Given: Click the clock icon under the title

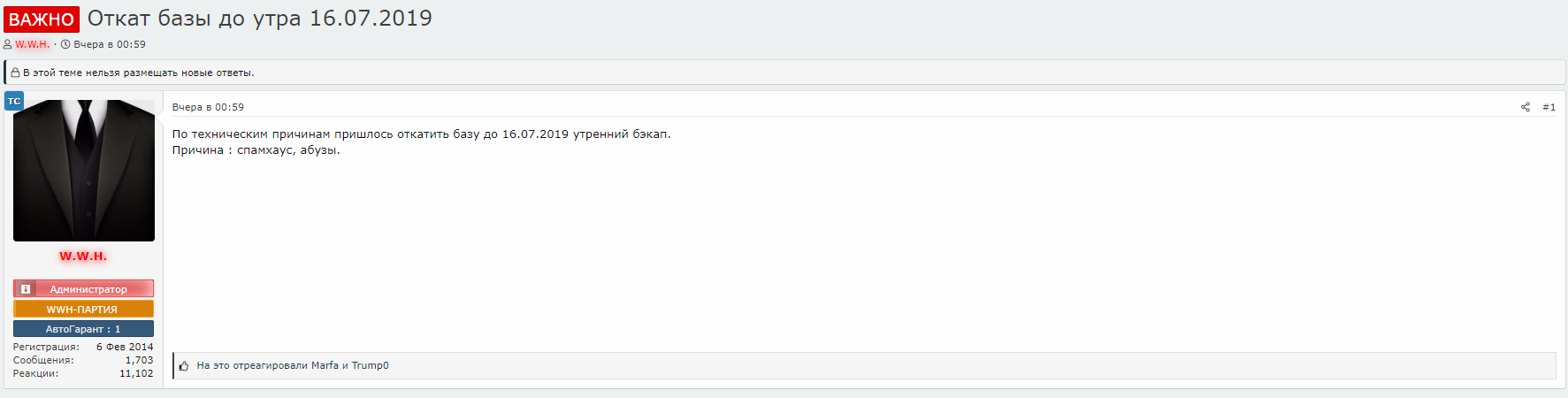Looking at the screenshot, I should (x=65, y=44).
